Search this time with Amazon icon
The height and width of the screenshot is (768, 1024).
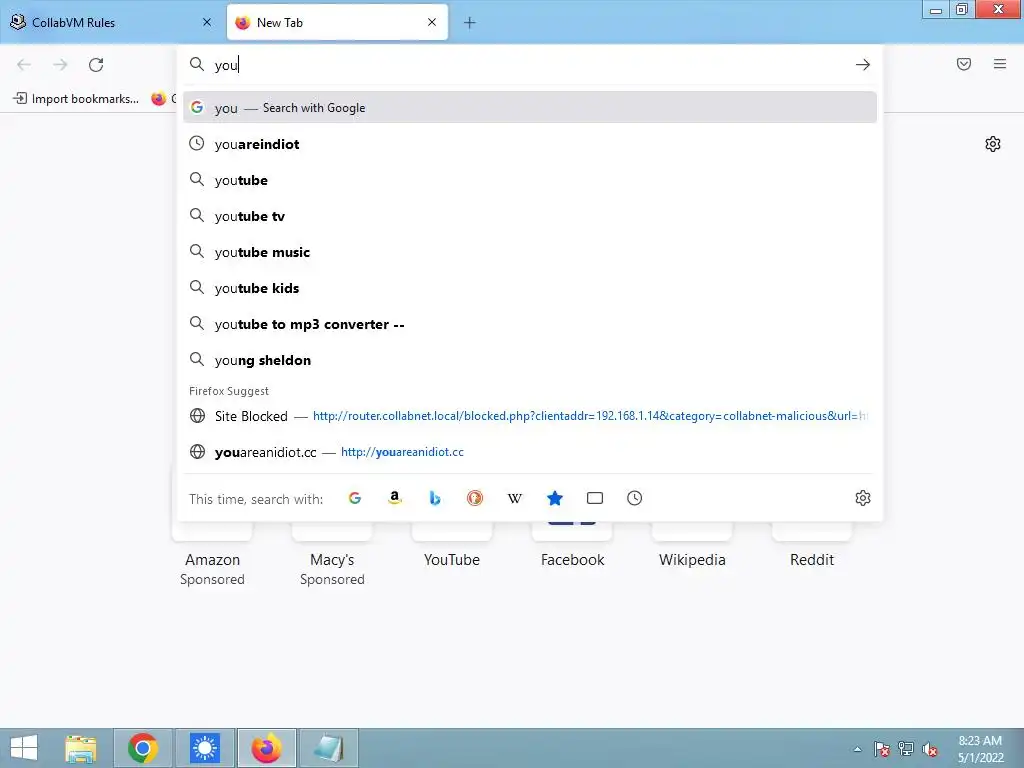(x=394, y=498)
